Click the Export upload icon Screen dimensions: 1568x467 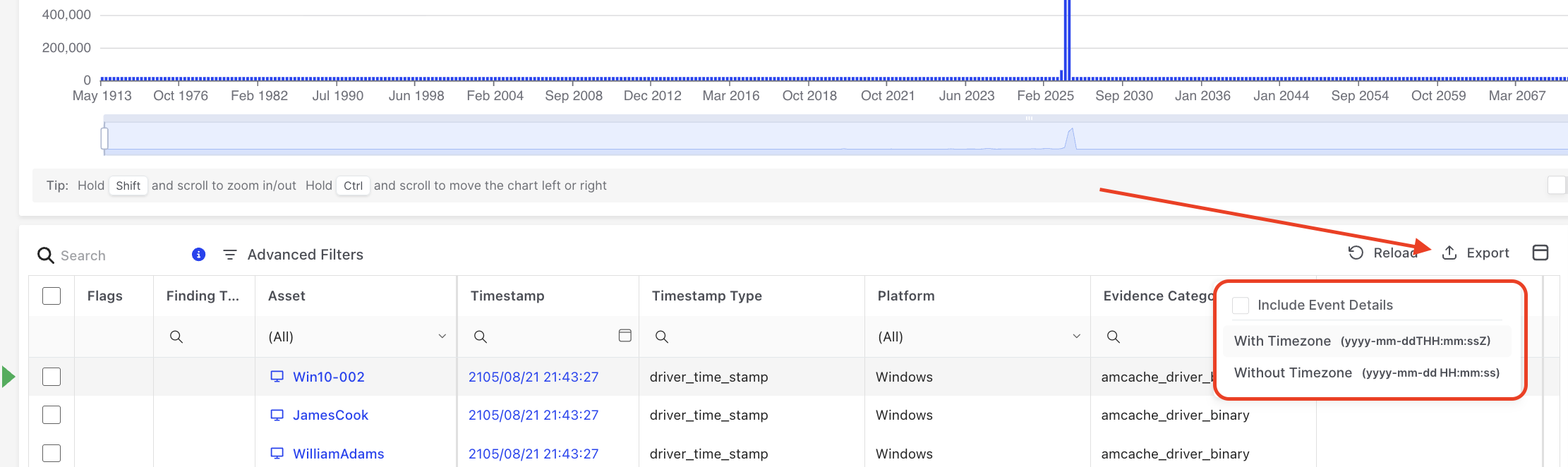pos(1449,253)
